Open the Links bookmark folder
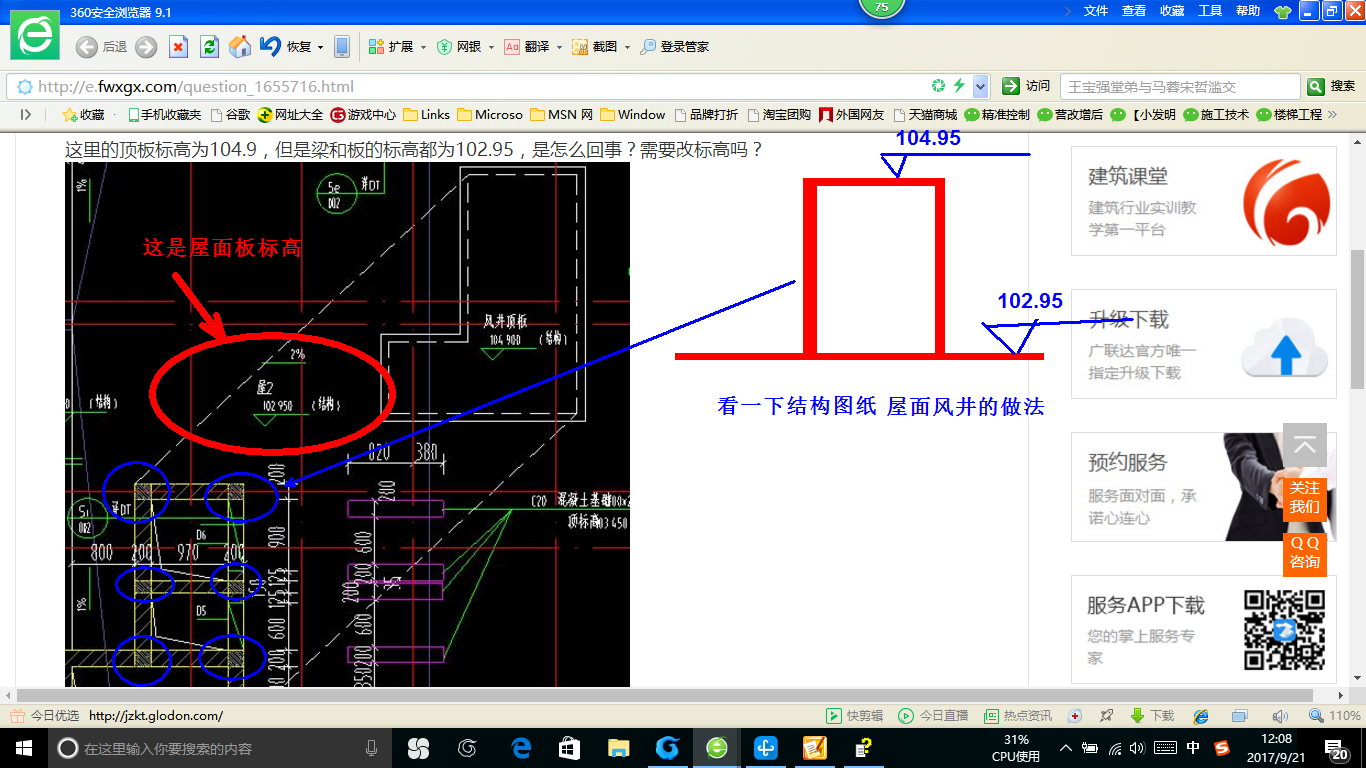The width and height of the screenshot is (1366, 768). click(x=427, y=115)
